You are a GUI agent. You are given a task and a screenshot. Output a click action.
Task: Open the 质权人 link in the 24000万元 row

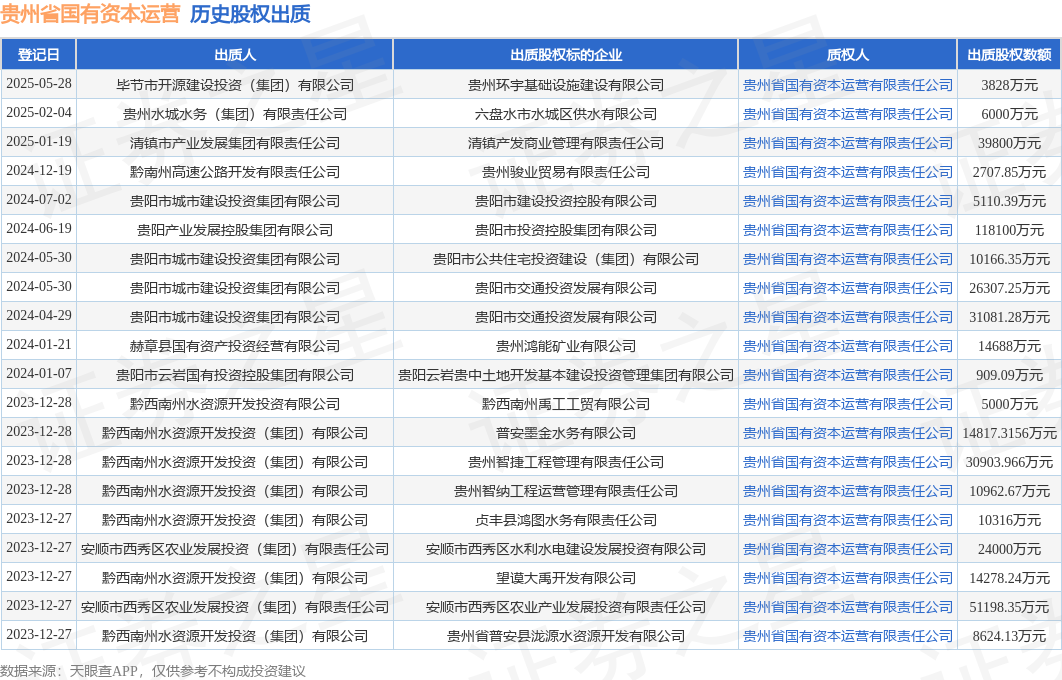tap(847, 549)
